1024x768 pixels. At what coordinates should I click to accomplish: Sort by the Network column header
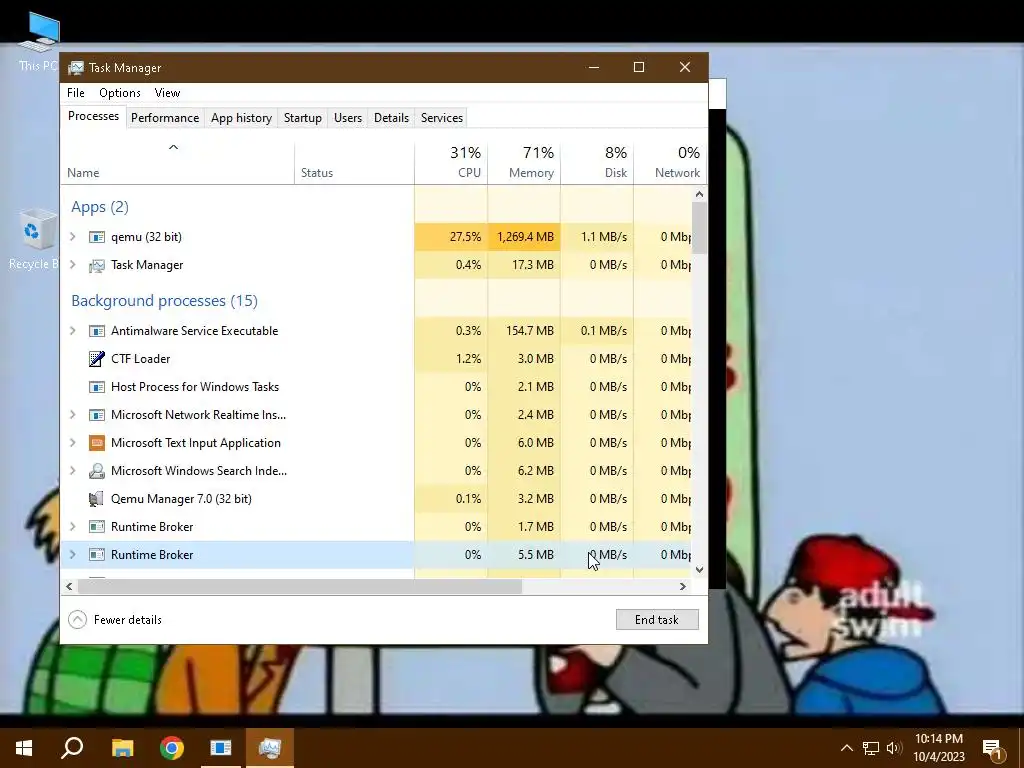[x=671, y=163]
